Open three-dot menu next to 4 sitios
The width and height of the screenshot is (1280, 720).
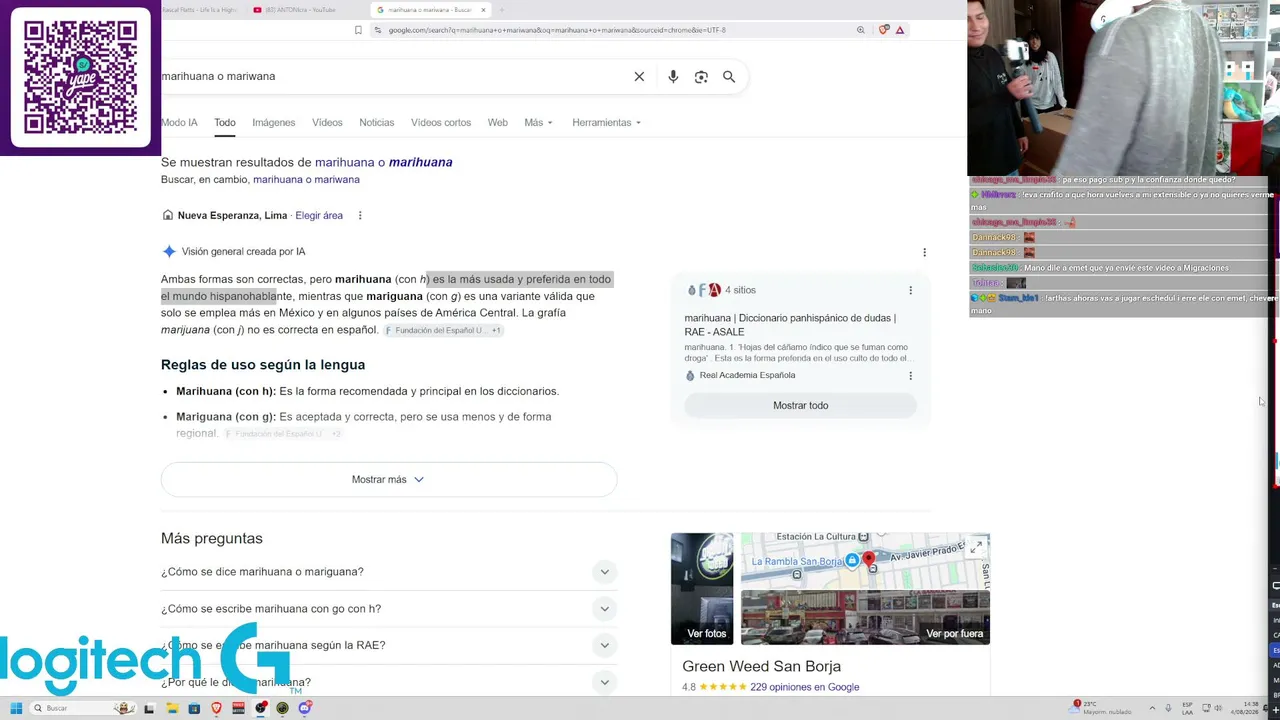click(910, 290)
